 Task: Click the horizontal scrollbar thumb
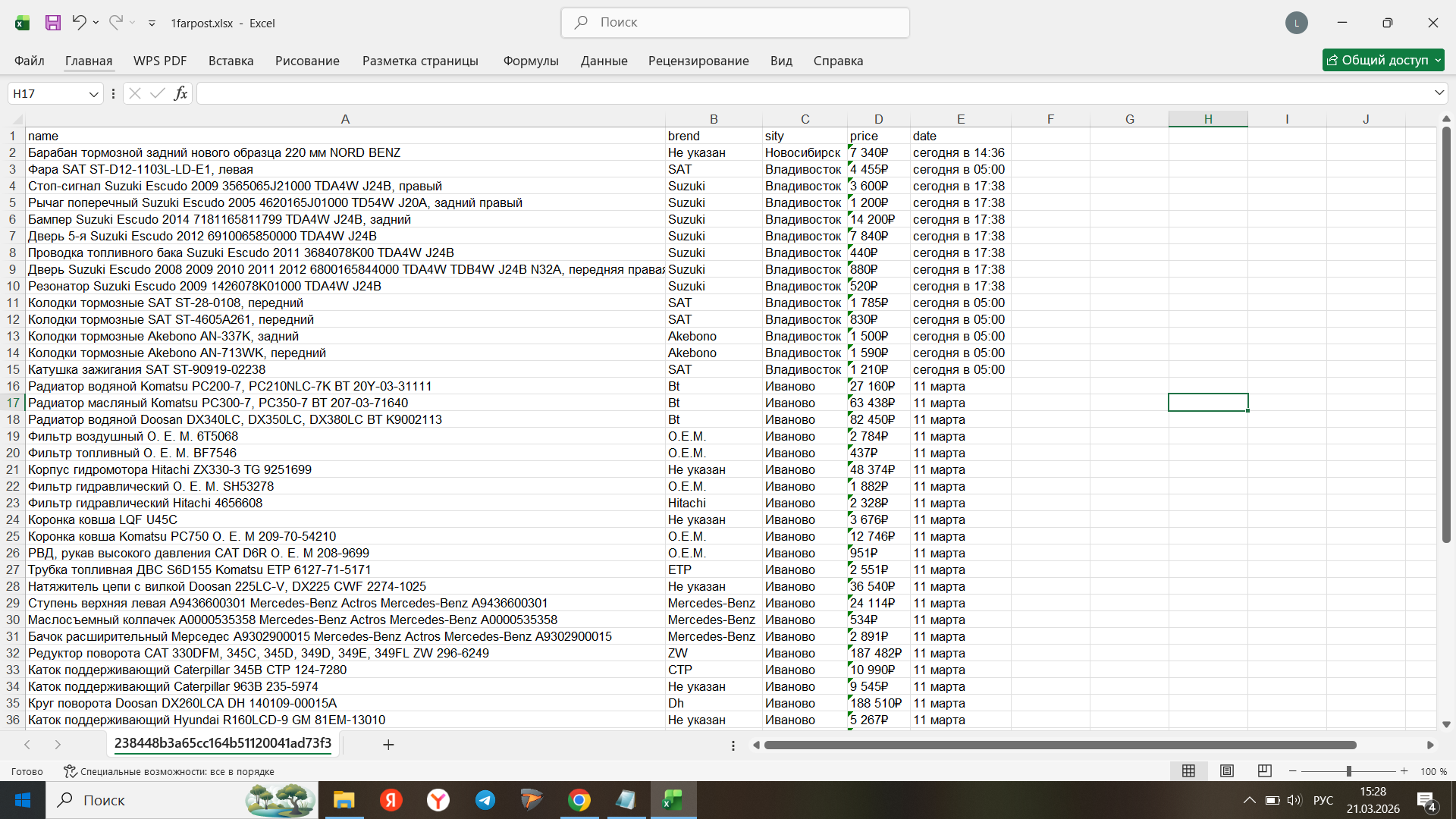click(1060, 745)
